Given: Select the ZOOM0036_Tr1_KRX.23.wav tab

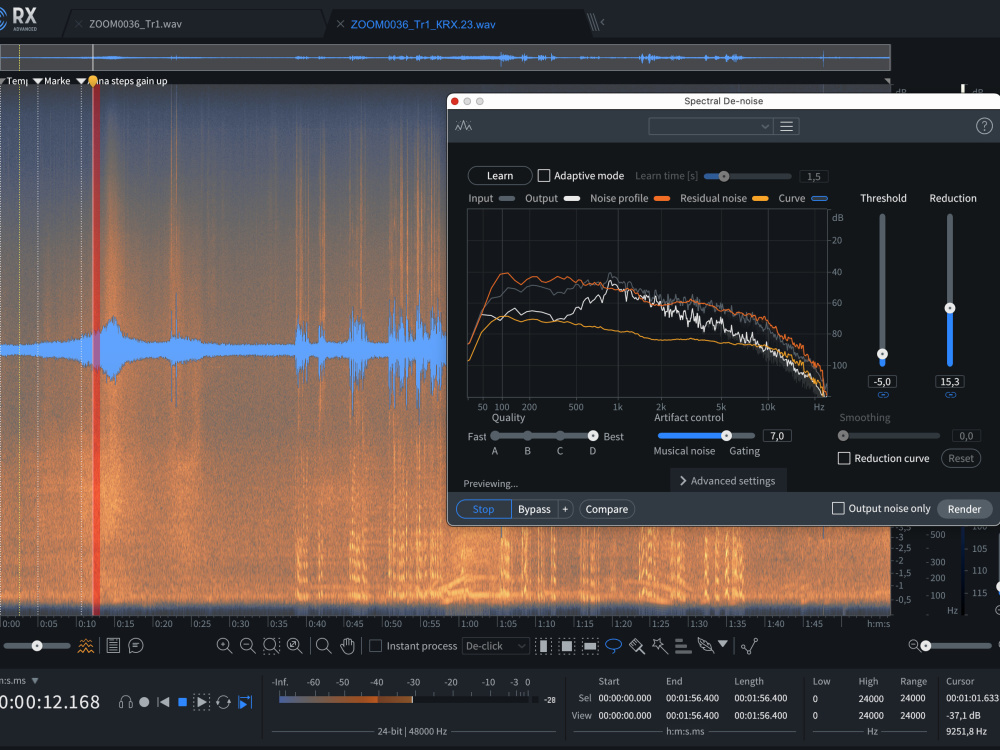Looking at the screenshot, I should point(423,24).
